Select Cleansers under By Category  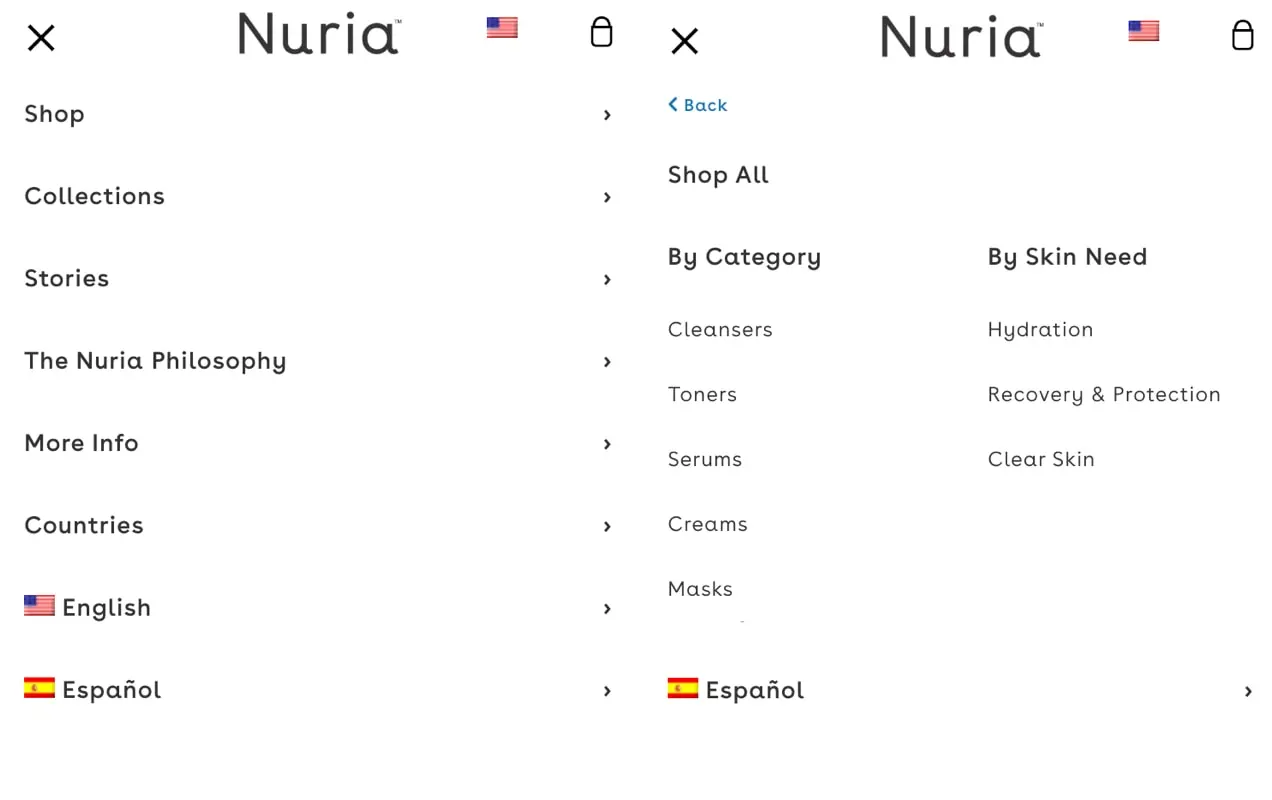pos(720,330)
